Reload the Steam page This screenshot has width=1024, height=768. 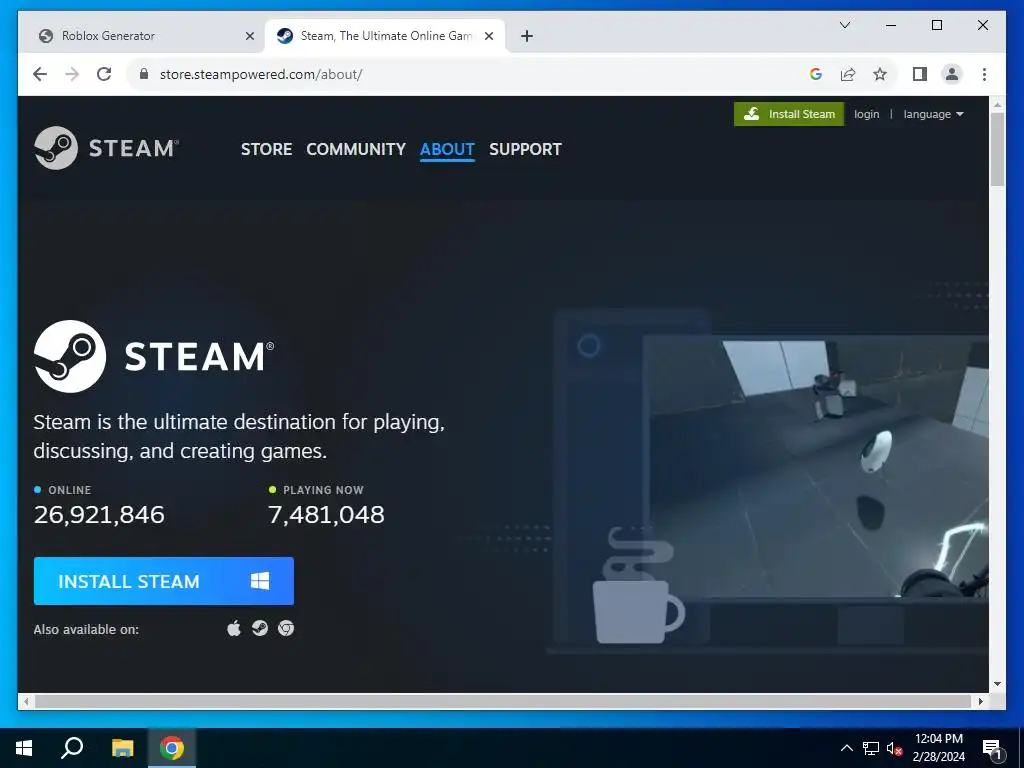pyautogui.click(x=104, y=74)
